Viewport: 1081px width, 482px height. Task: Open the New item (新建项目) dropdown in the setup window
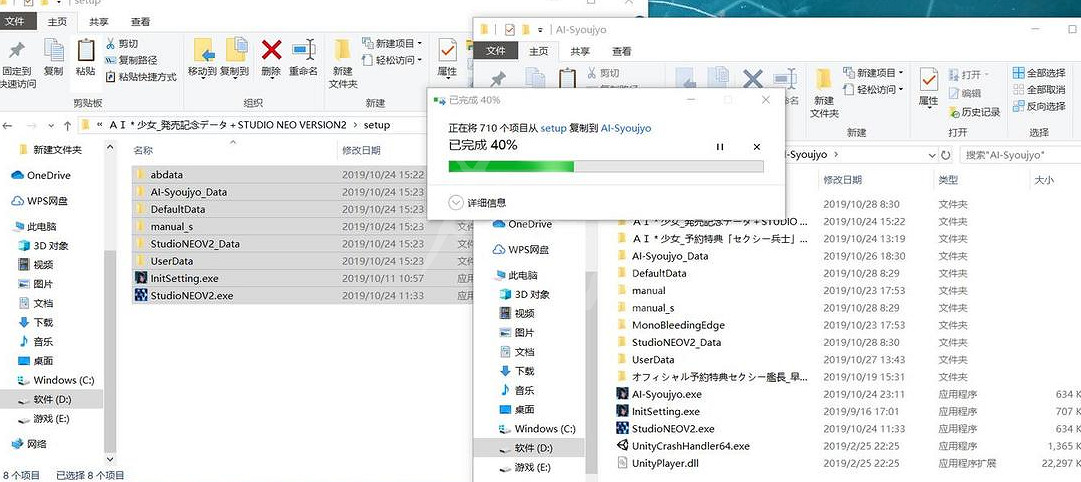click(x=392, y=43)
